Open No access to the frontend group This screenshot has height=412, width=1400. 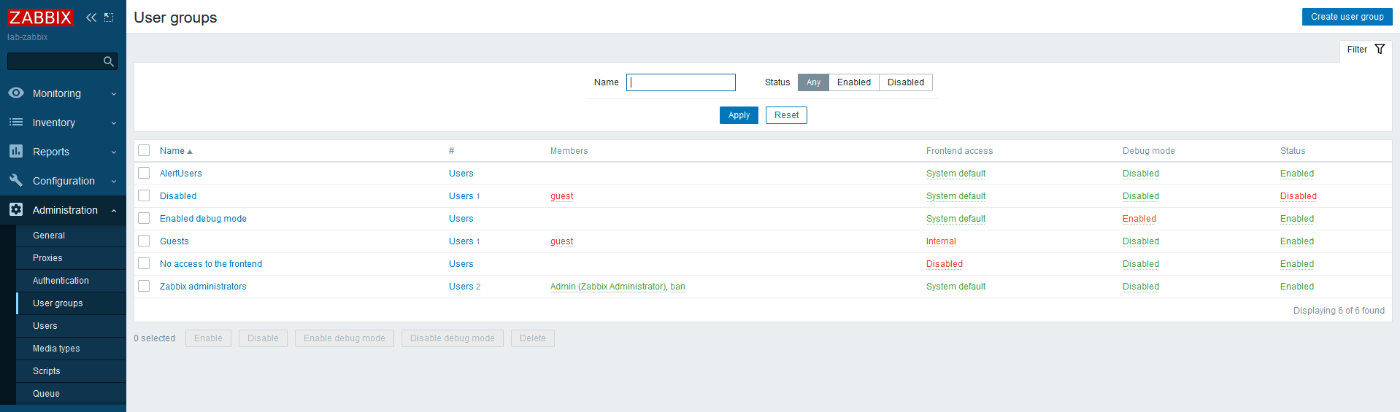click(211, 264)
